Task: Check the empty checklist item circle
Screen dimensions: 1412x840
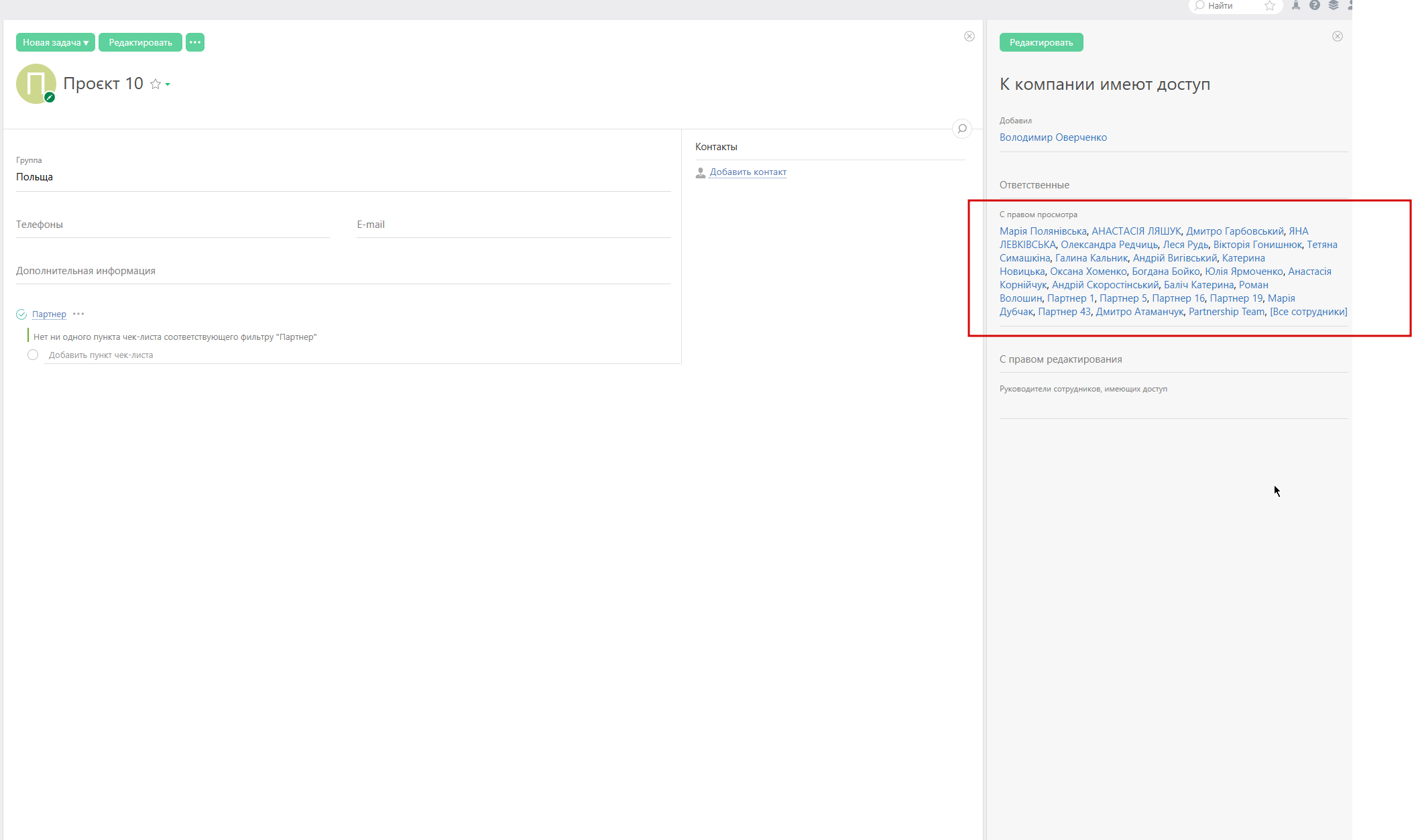Action: (x=33, y=355)
